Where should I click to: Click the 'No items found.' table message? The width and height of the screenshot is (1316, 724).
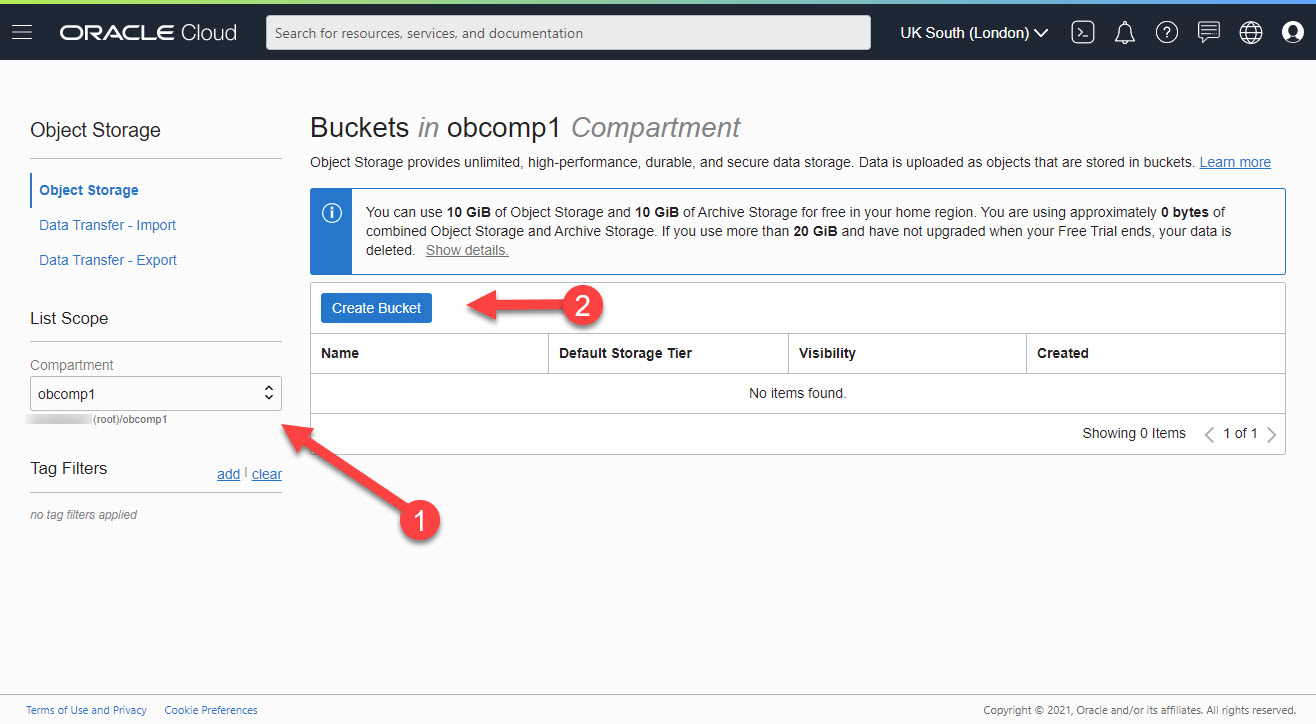798,393
